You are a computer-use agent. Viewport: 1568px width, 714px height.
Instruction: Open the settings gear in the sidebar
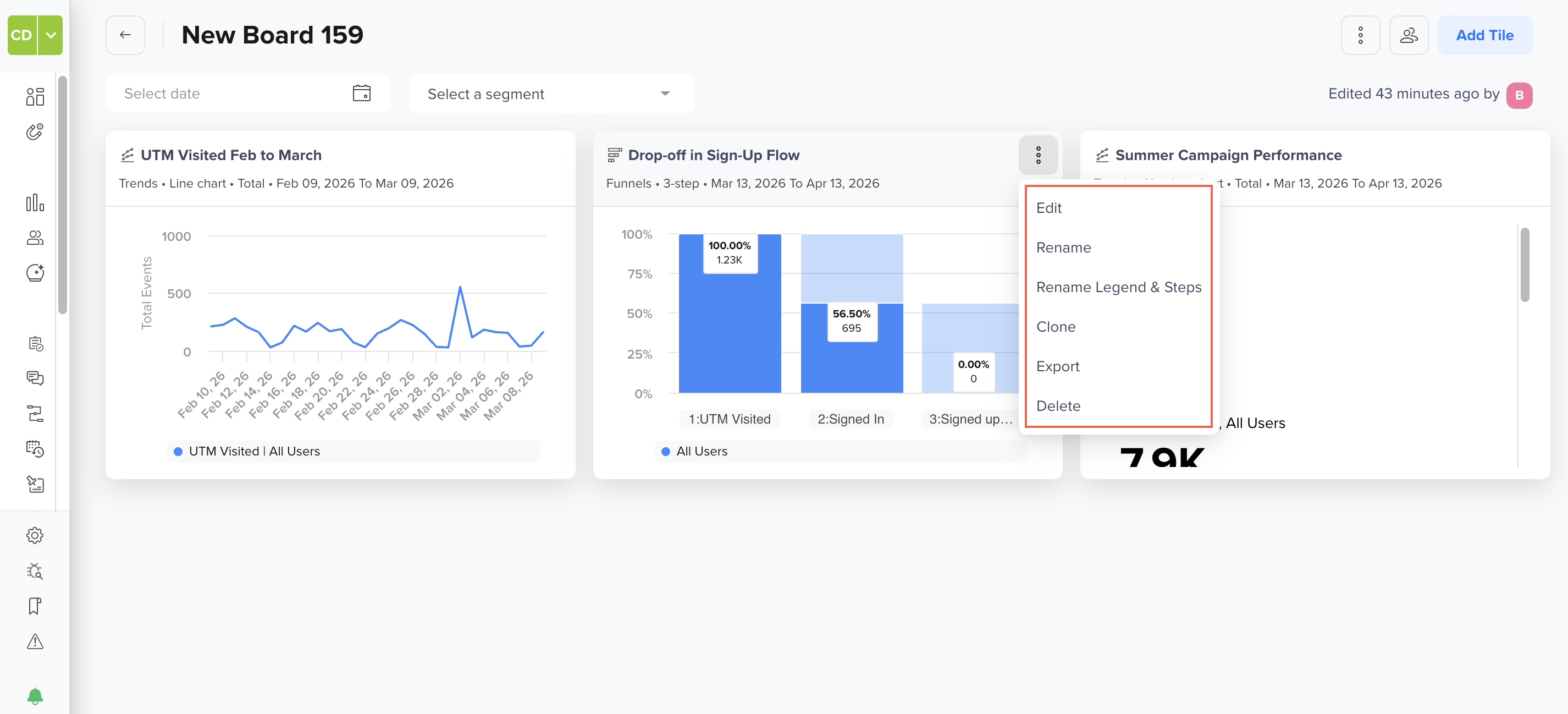click(x=35, y=535)
